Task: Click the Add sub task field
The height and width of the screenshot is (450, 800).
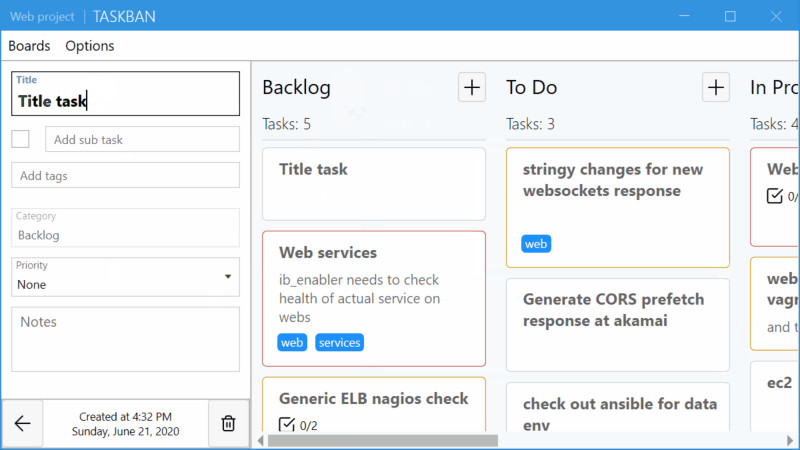Action: point(142,139)
